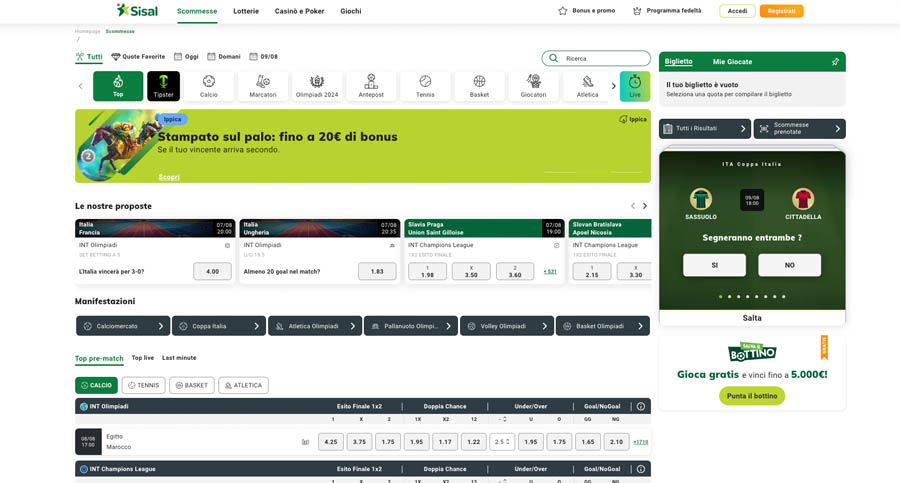Pick the Tennis sport icon
This screenshot has width=900, height=483.
425,86
